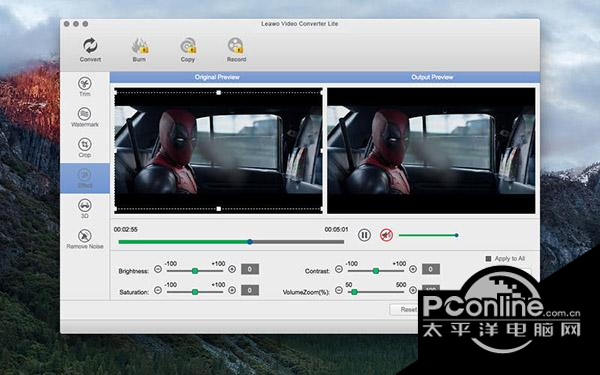Decrease Brightness with minus button
600x375 pixels.
coord(158,269)
